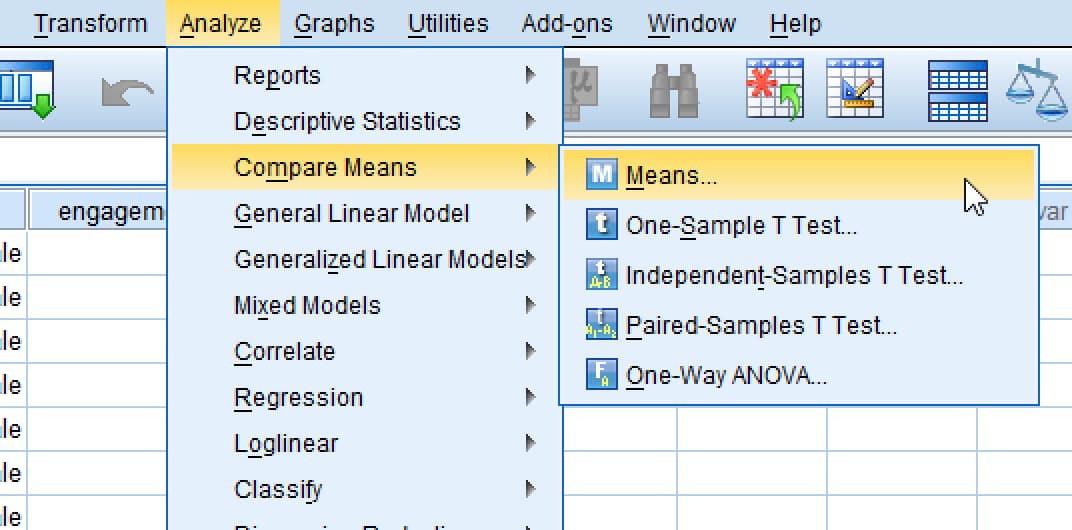Image resolution: width=1072 pixels, height=530 pixels.
Task: Click the Weight Cases scales icon
Action: click(x=1038, y=91)
